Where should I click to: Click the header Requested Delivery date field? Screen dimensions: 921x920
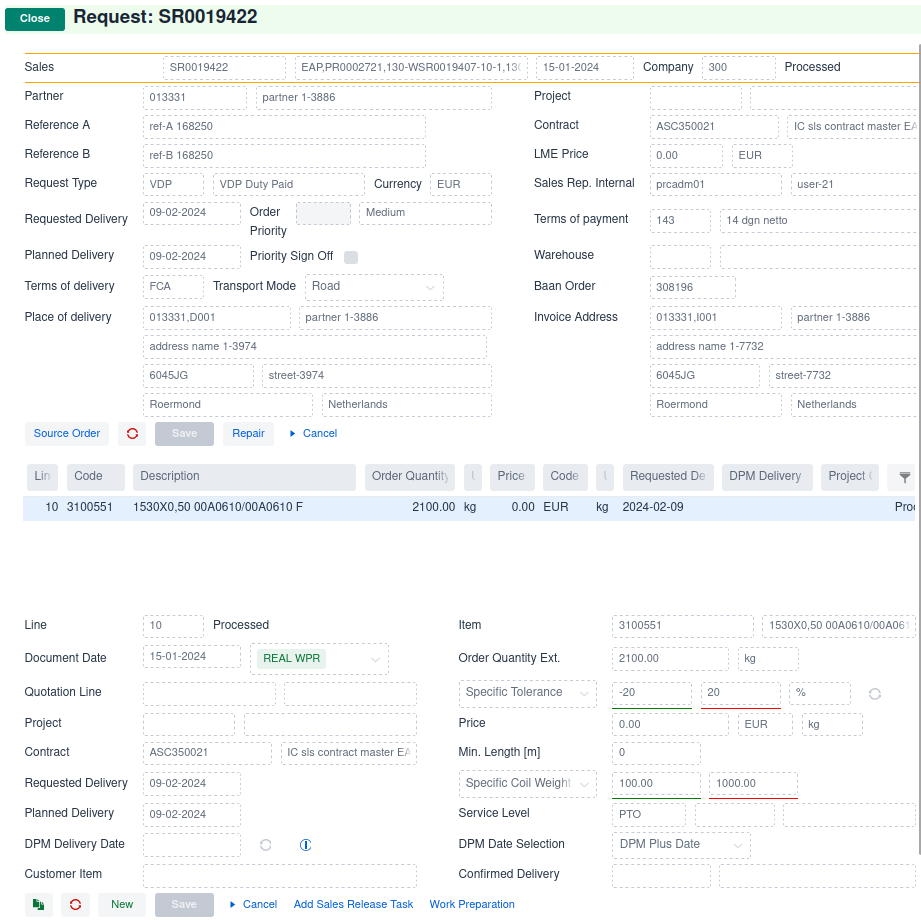(x=191, y=213)
